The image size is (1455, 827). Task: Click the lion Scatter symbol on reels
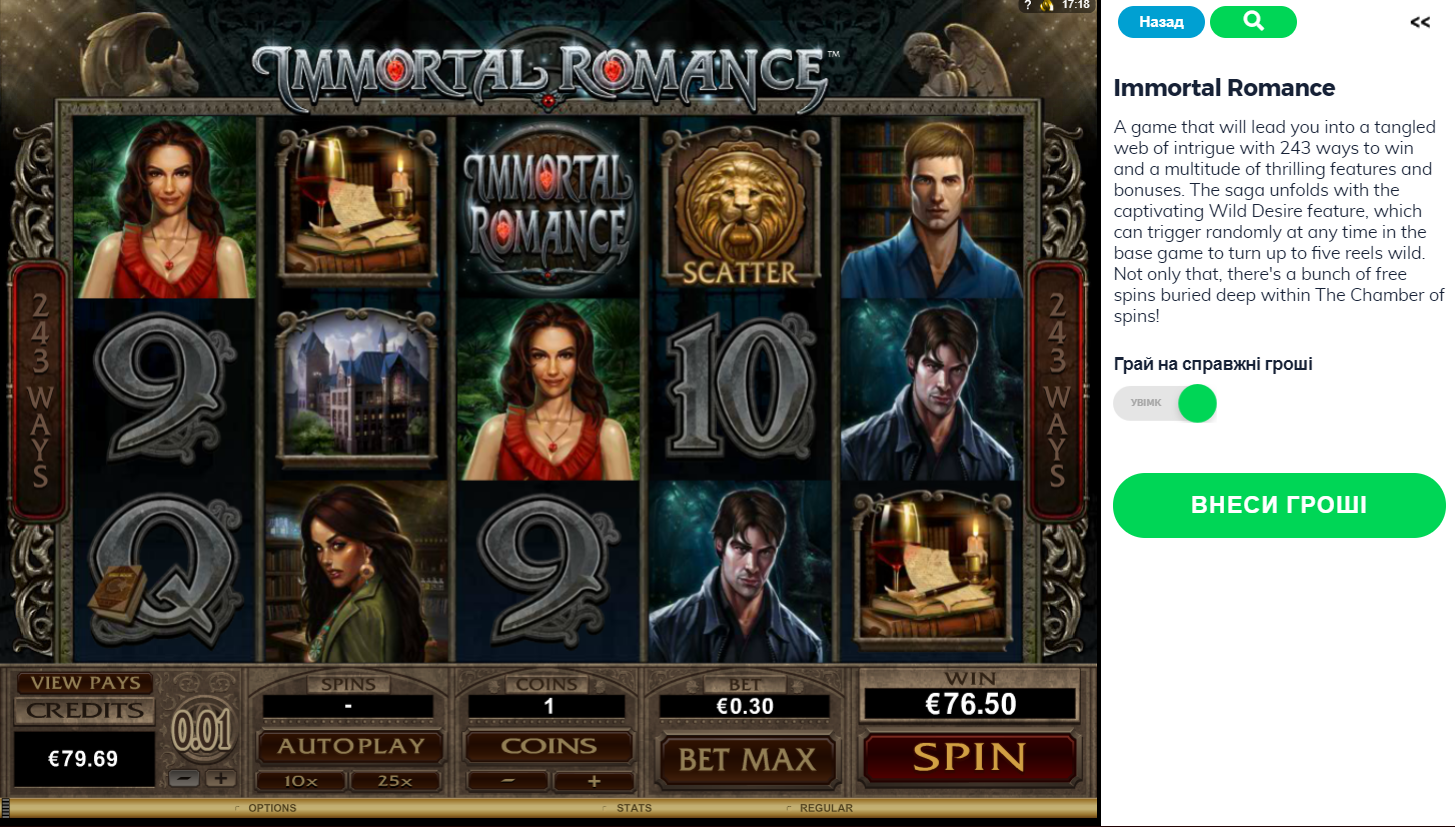(x=740, y=207)
